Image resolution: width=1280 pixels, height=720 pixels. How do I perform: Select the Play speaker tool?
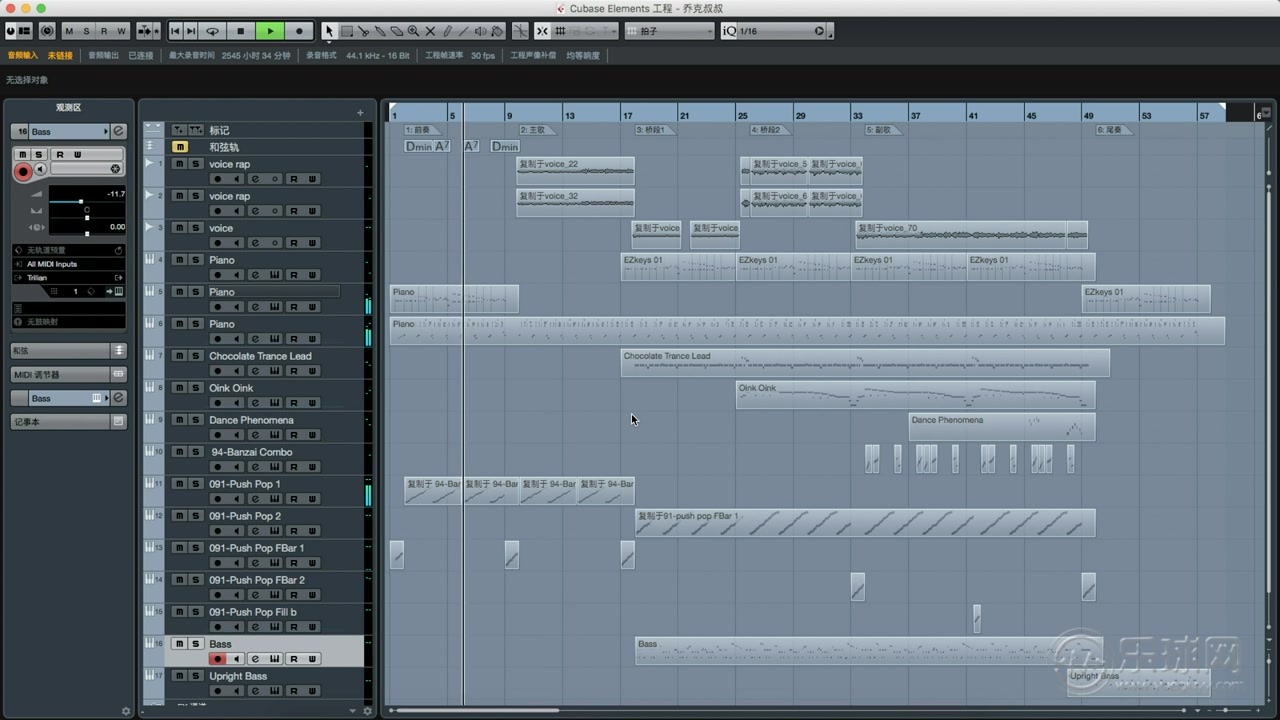tap(481, 31)
